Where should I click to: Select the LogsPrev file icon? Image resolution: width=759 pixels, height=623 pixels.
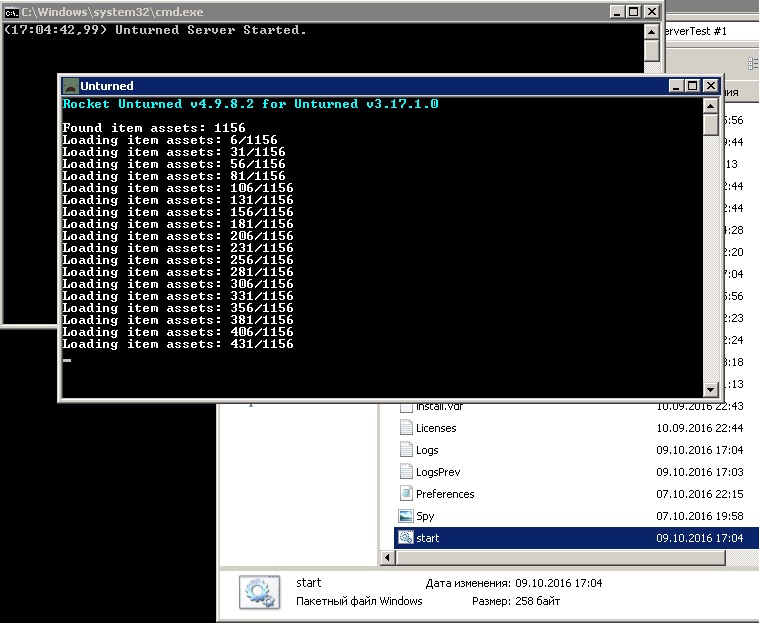click(406, 472)
